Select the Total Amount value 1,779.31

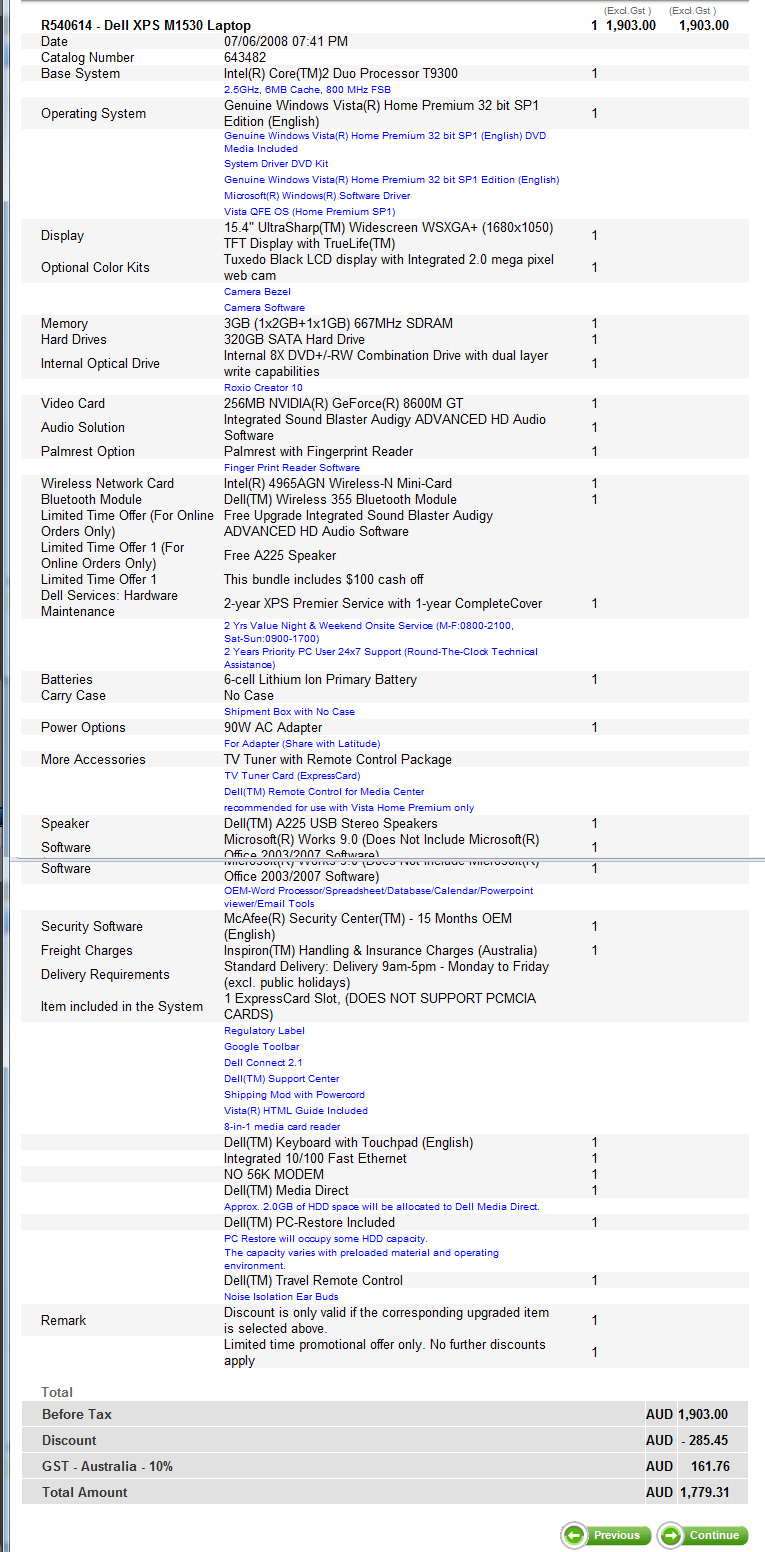point(703,1492)
